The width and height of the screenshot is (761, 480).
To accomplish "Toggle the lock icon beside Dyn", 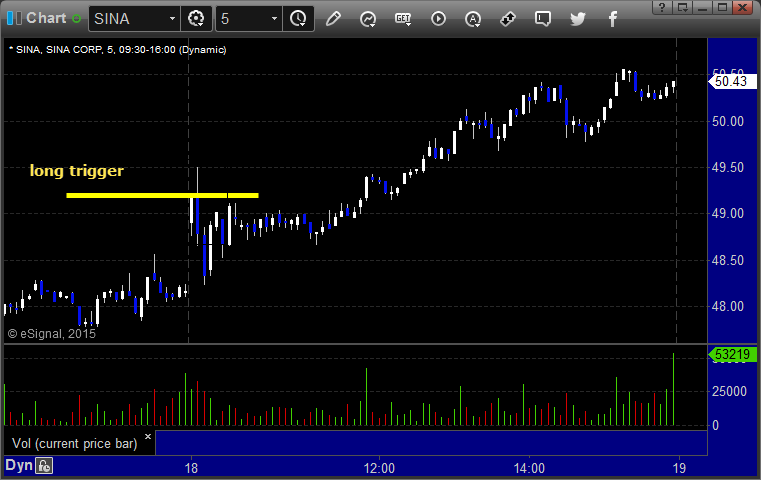I will click(x=44, y=466).
